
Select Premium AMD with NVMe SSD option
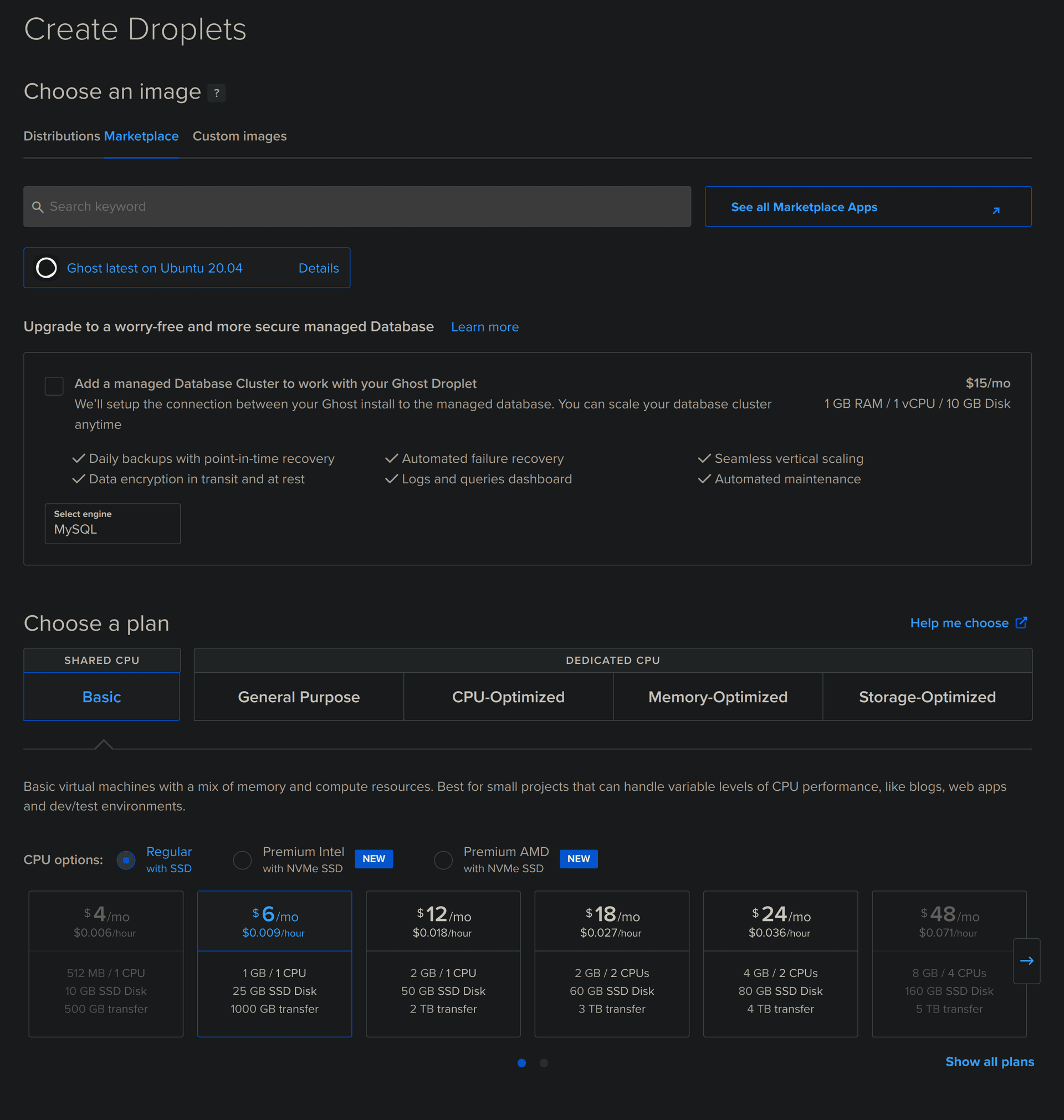click(443, 860)
